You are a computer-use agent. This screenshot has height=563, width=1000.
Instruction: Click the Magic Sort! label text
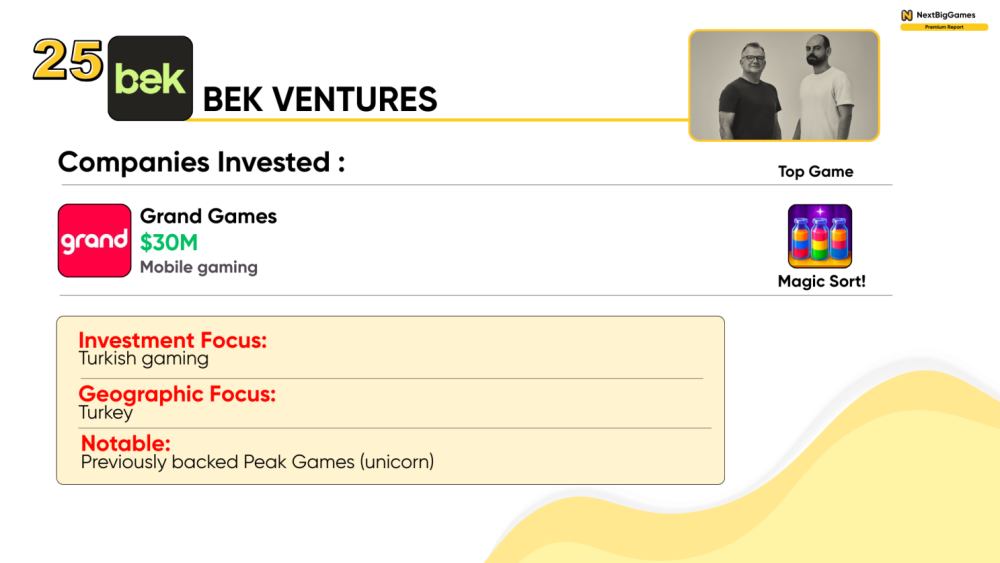pos(821,282)
